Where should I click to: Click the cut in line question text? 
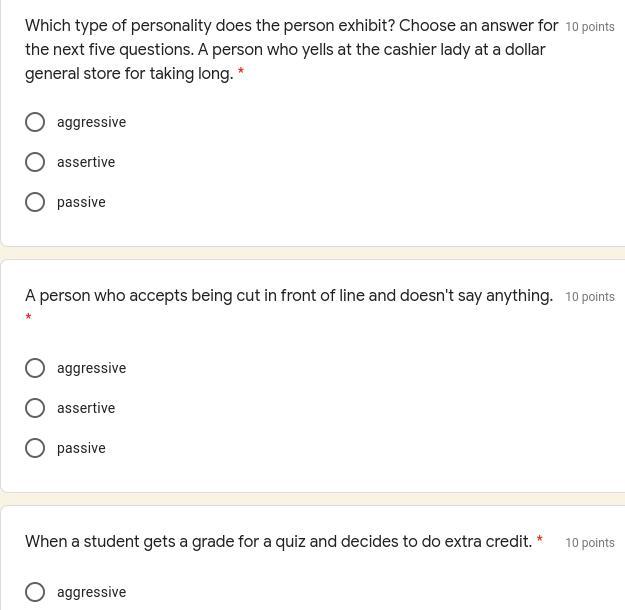tap(288, 296)
